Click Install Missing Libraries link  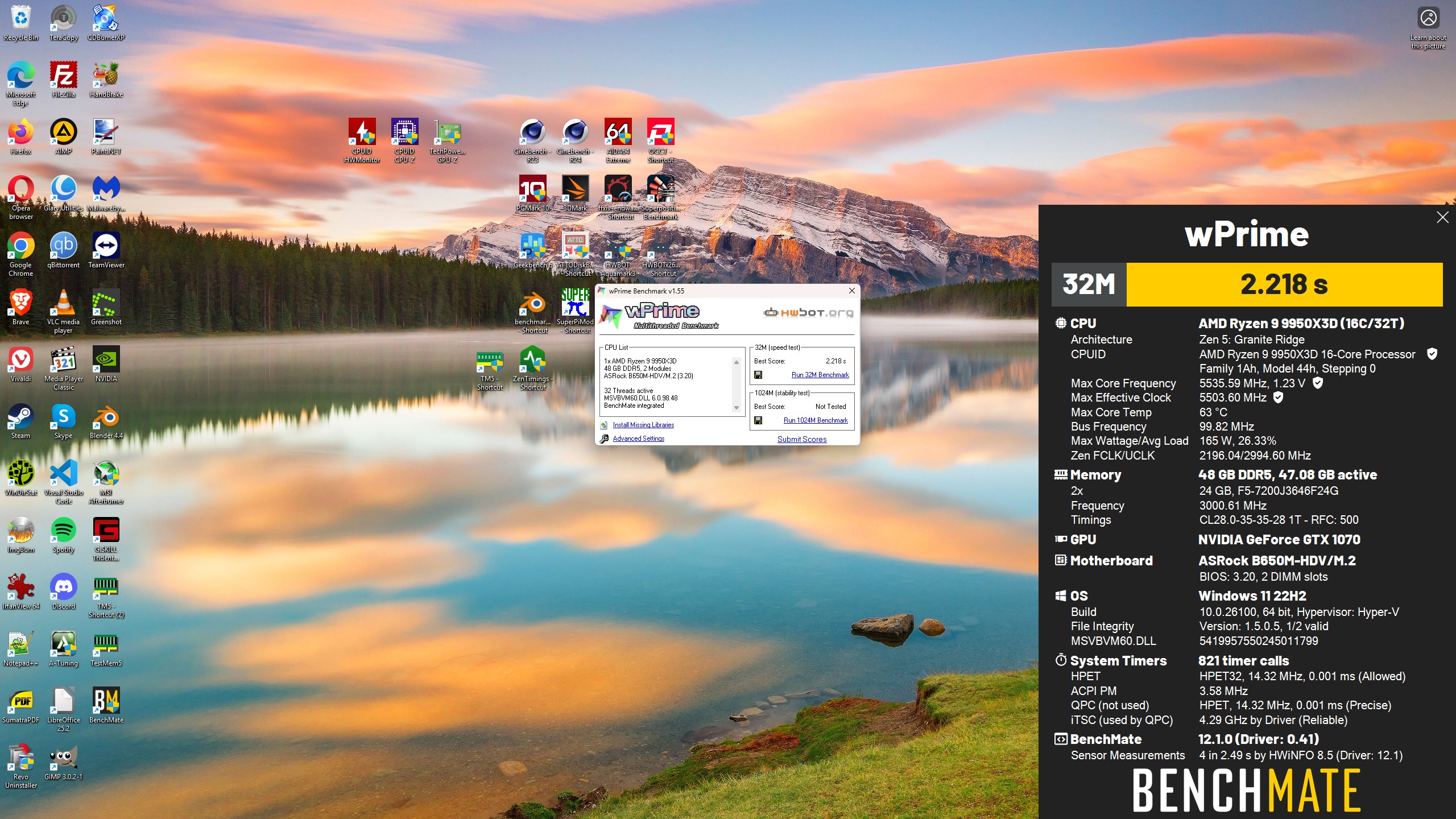coord(643,425)
